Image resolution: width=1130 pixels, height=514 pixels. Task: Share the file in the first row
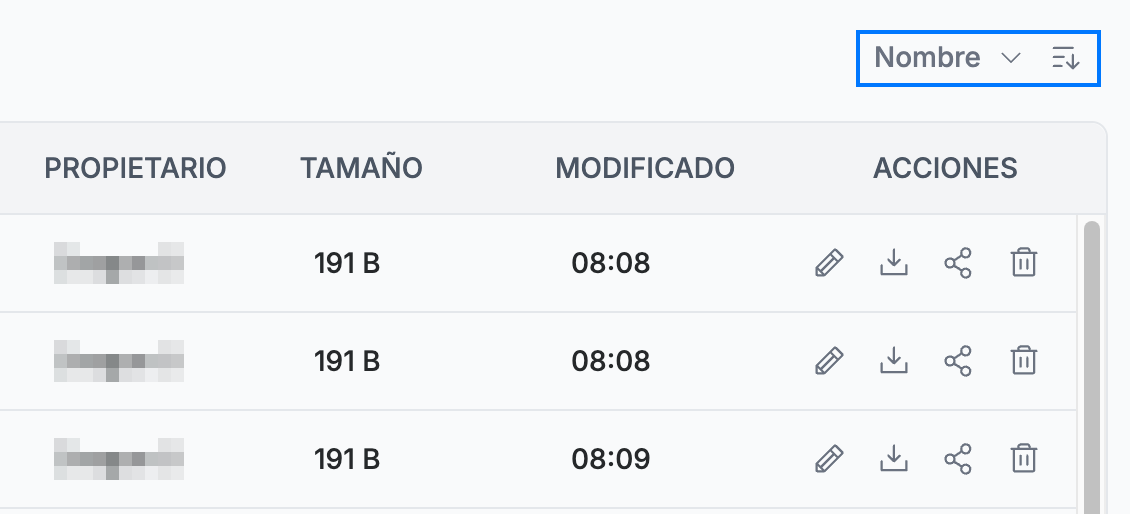click(x=958, y=263)
